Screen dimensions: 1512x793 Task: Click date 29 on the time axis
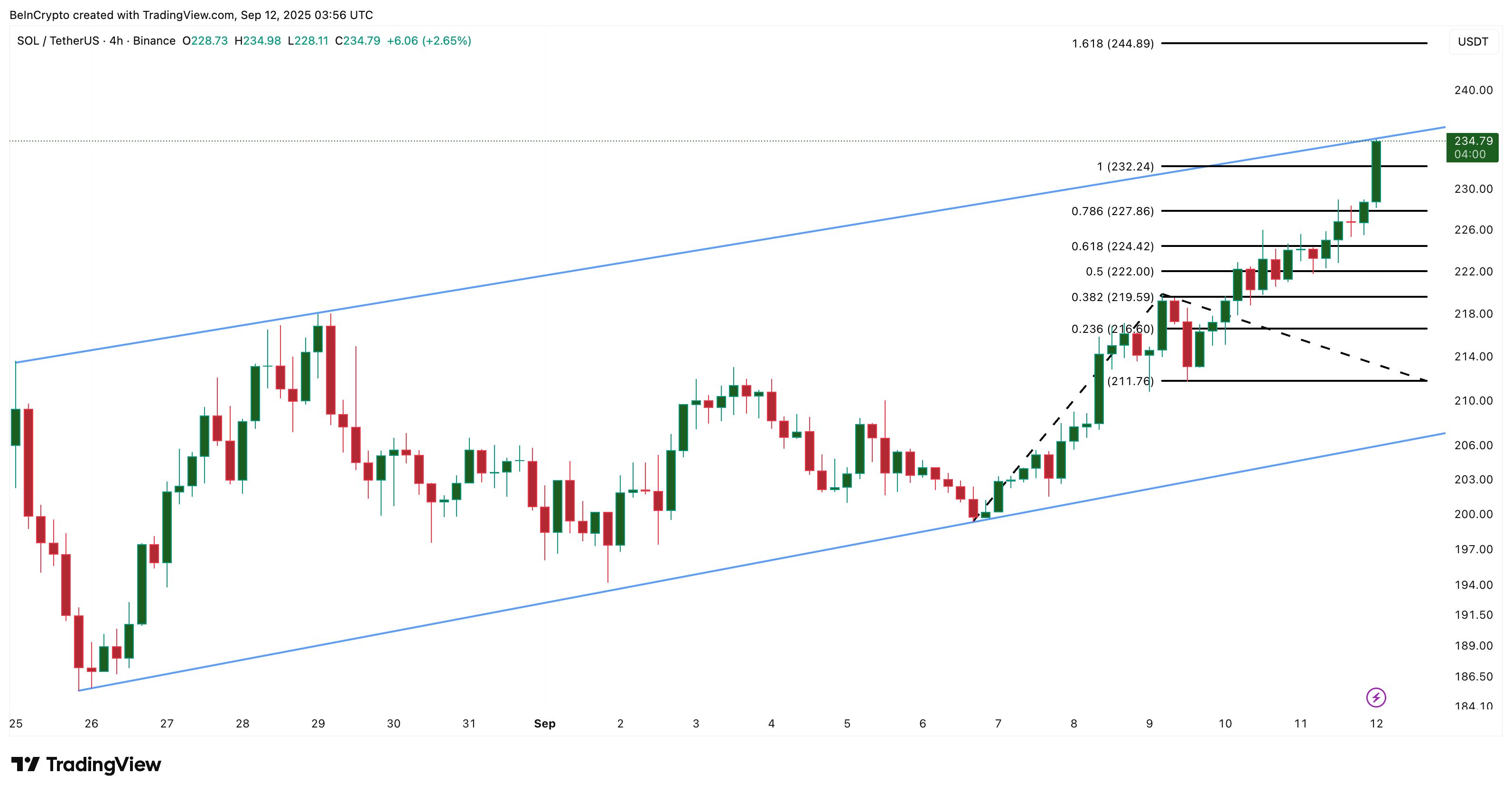[x=318, y=724]
